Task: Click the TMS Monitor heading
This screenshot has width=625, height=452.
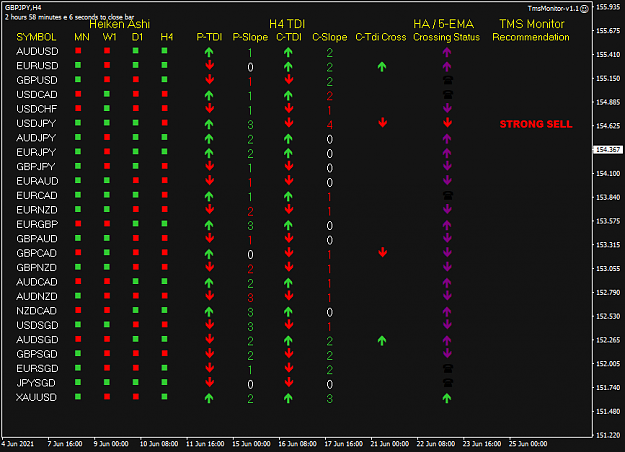Action: [x=532, y=24]
